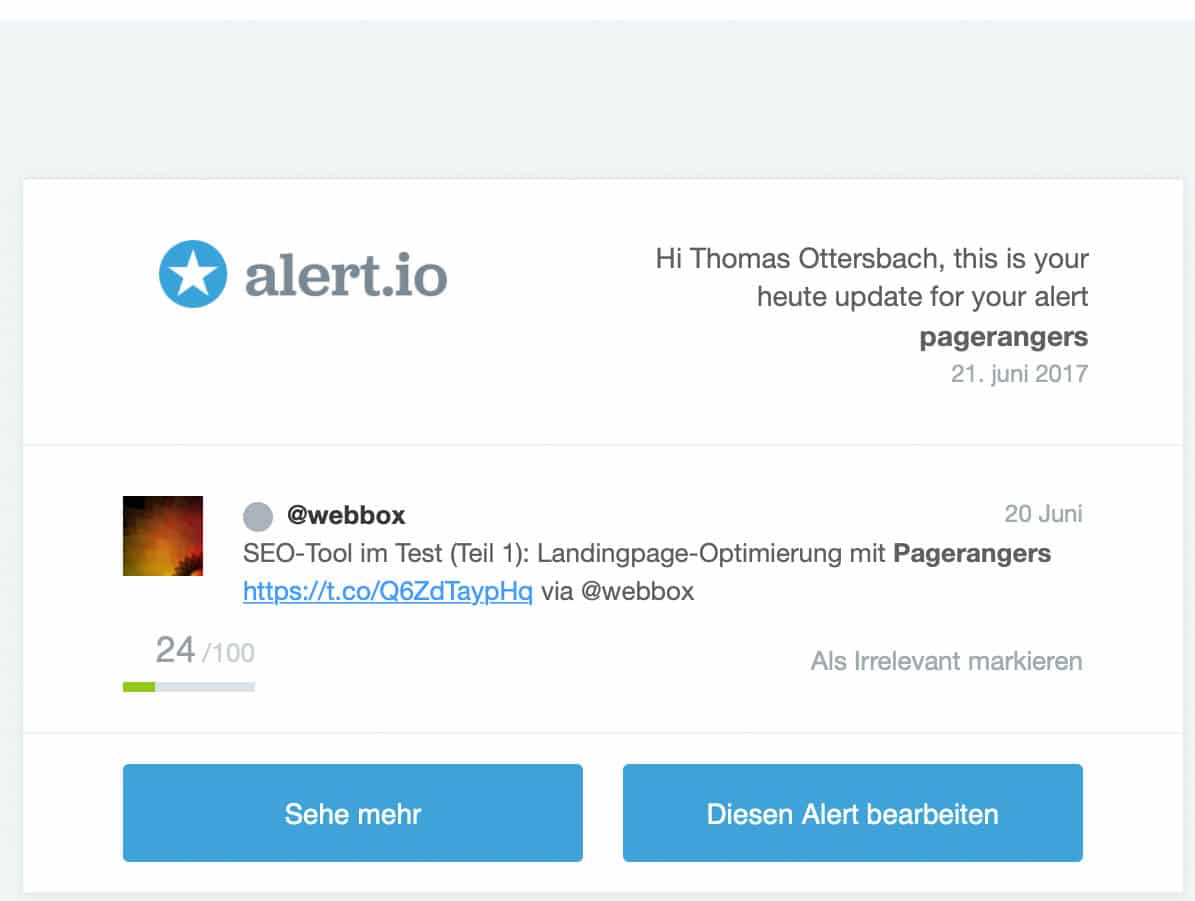
Task: Open the bold @webbox handle
Action: [x=346, y=515]
